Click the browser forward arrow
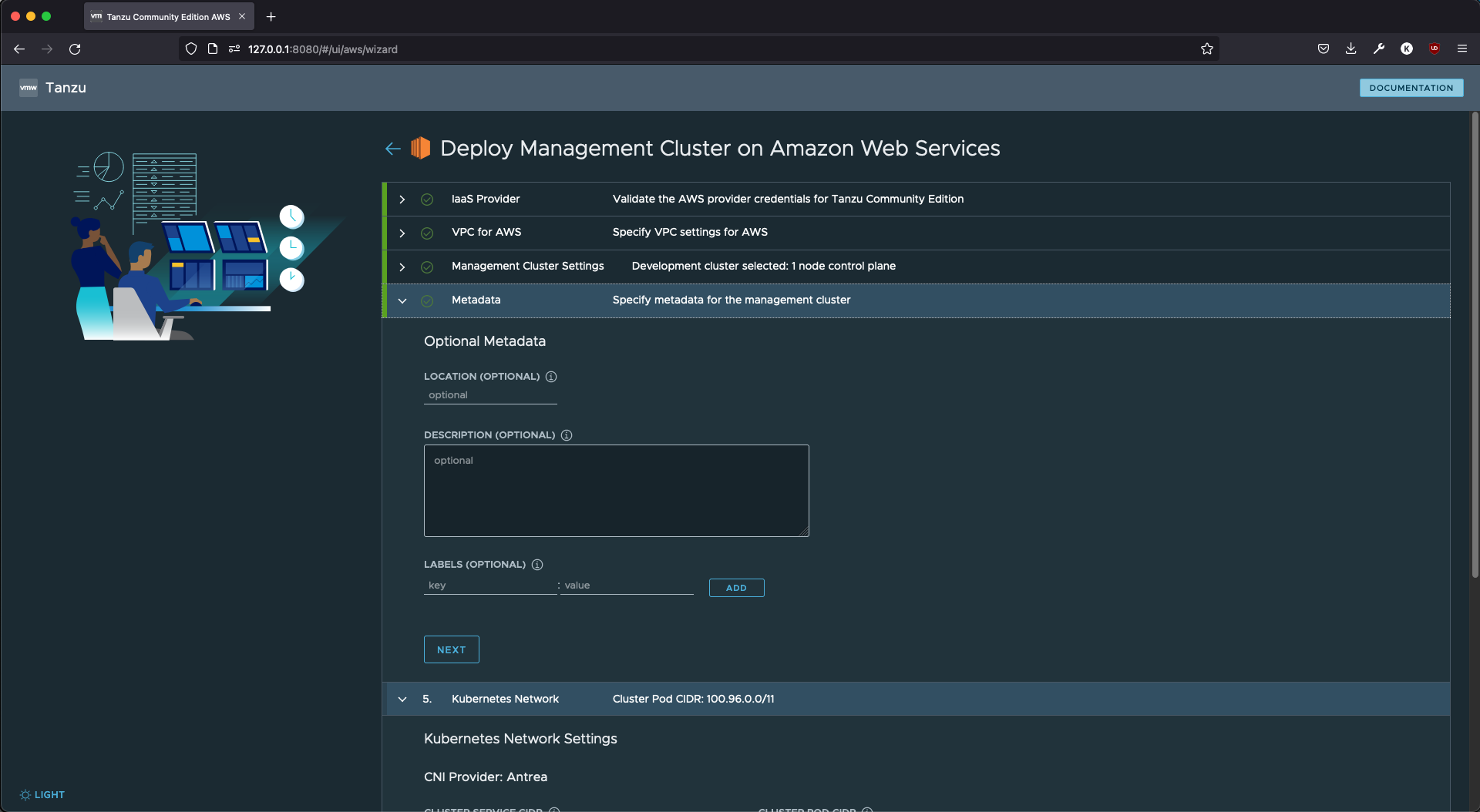The image size is (1480, 812). [47, 49]
